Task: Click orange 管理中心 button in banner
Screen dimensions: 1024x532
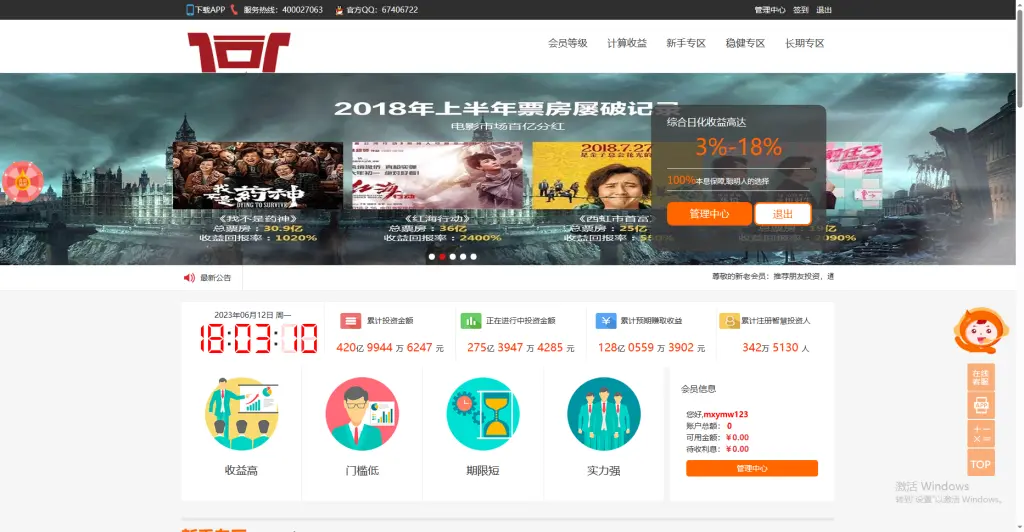Action: [708, 214]
